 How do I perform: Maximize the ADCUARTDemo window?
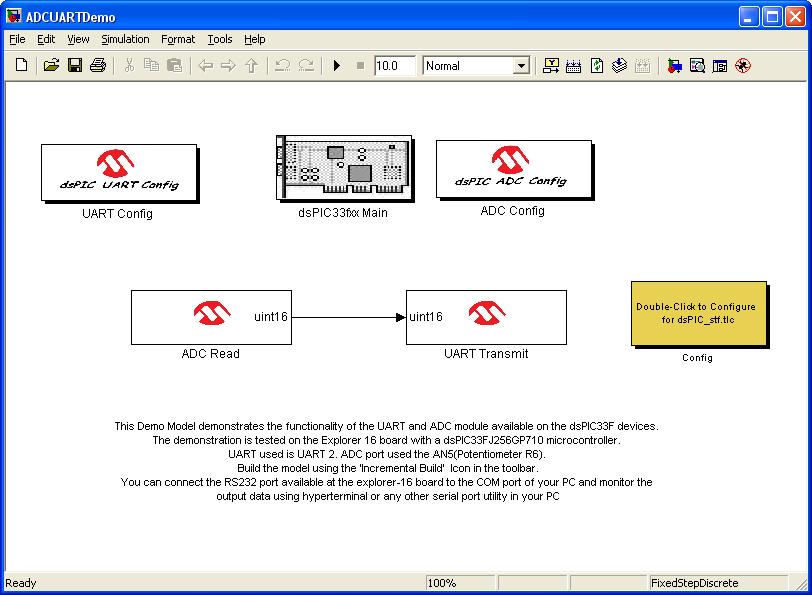tap(772, 17)
